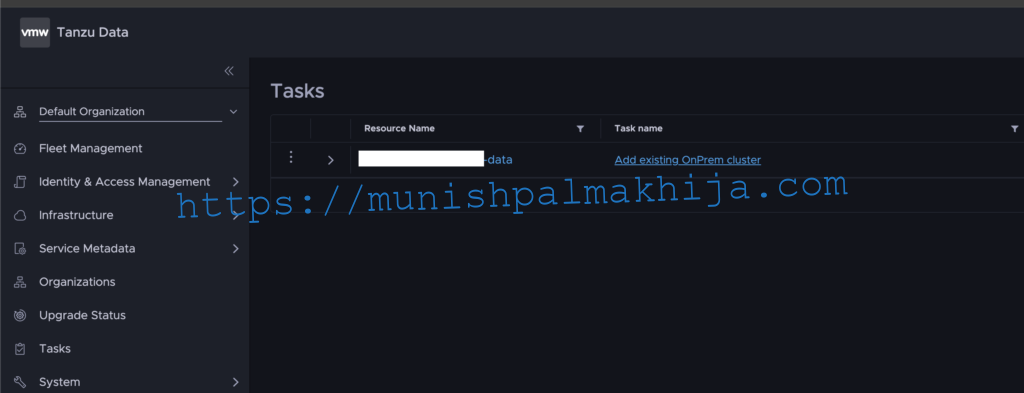Click the Default Organization hierarchy icon
This screenshot has height=393, width=1024.
(20, 112)
